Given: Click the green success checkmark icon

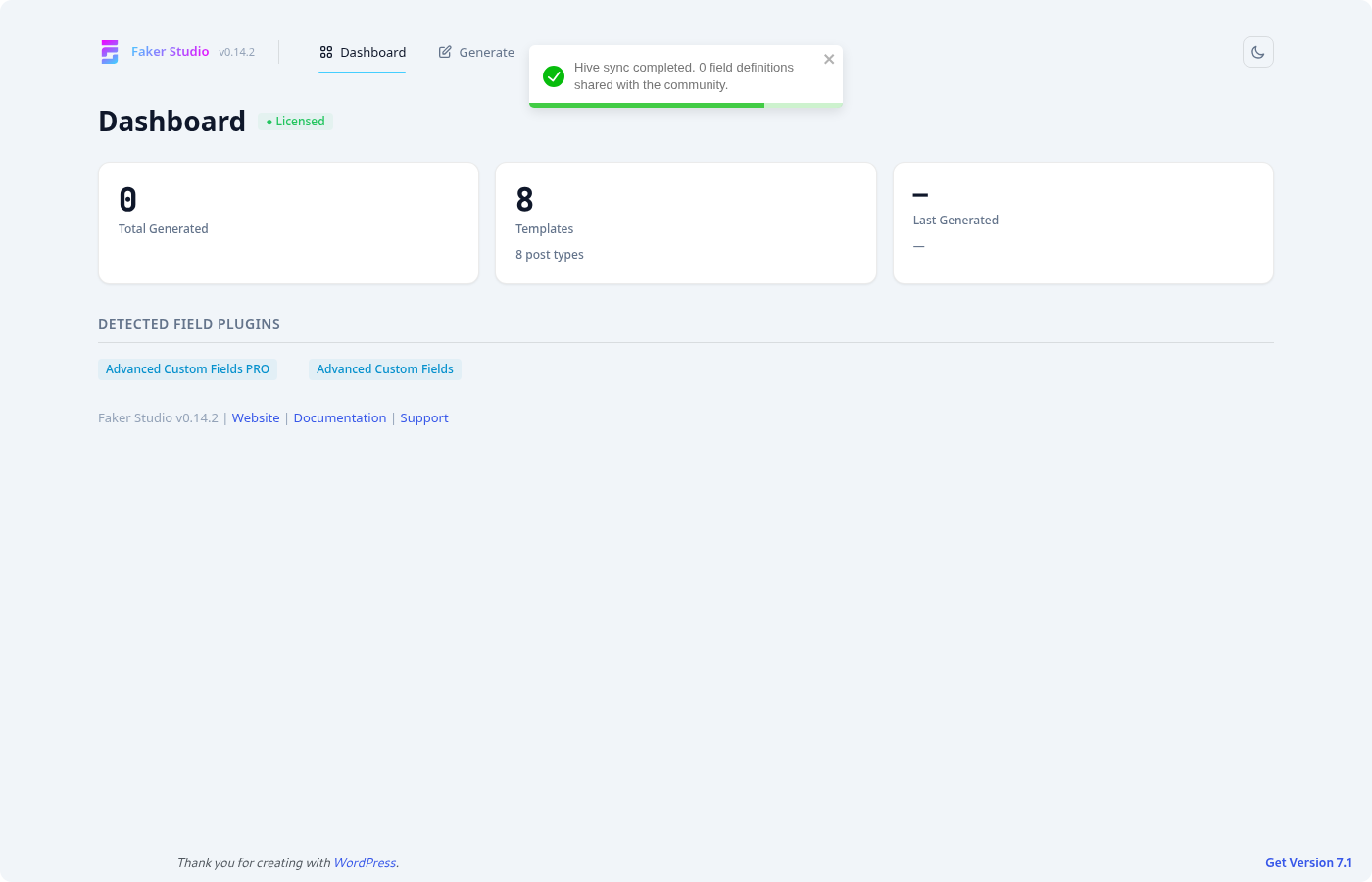Looking at the screenshot, I should 554,76.
